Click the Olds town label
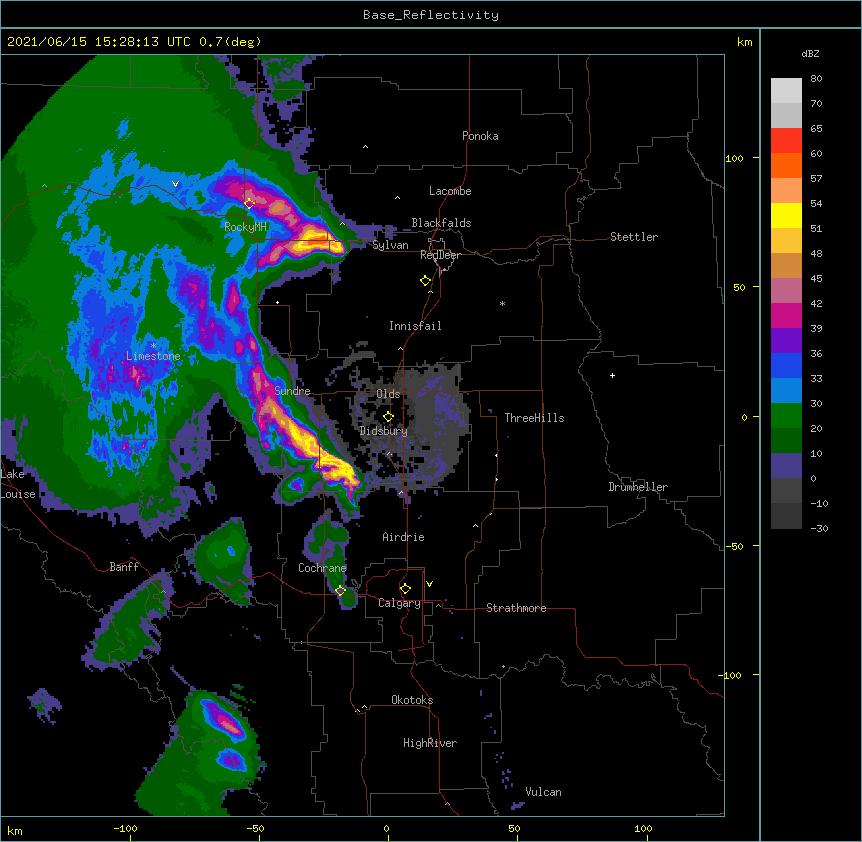 [388, 394]
